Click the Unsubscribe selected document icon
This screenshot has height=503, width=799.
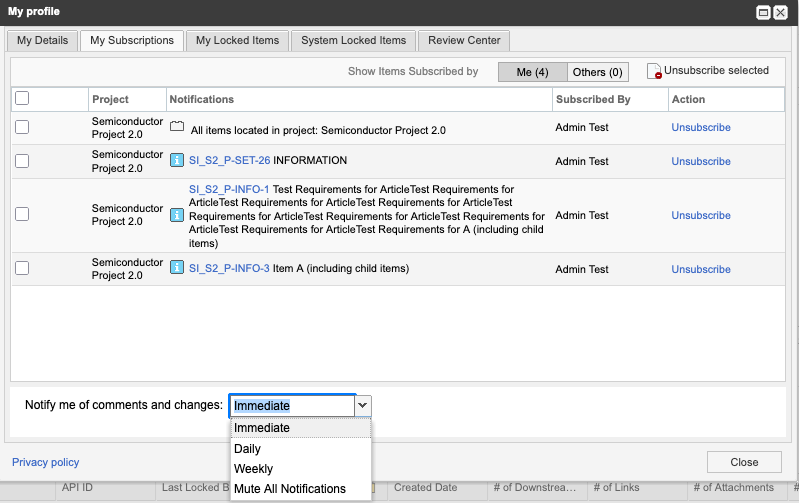click(654, 71)
